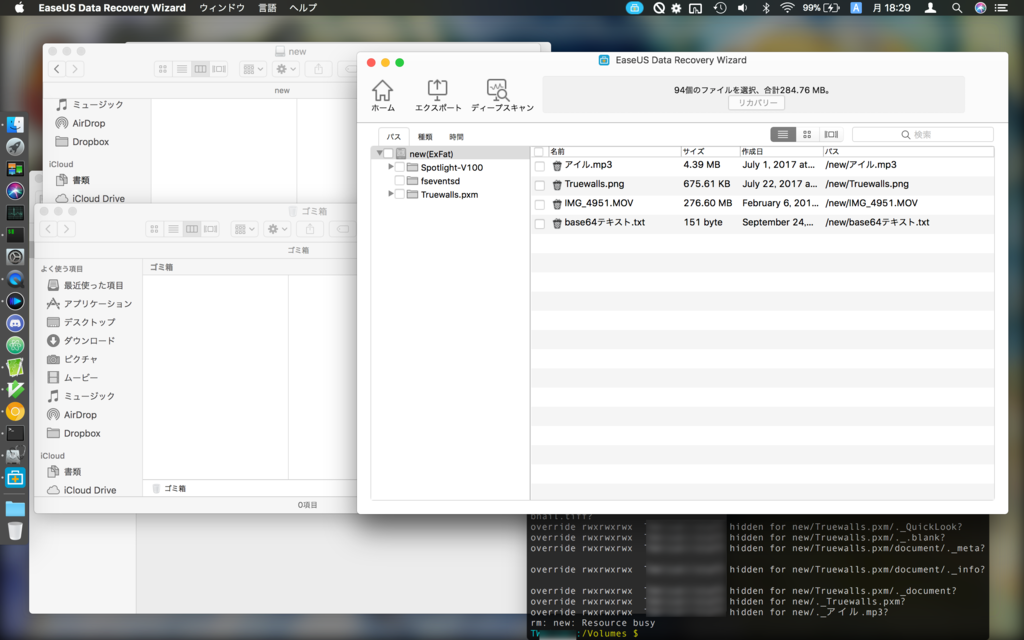Tick the Truewalls.pxm folder checkbox
Viewport: 1024px width, 640px height.
[x=399, y=195]
